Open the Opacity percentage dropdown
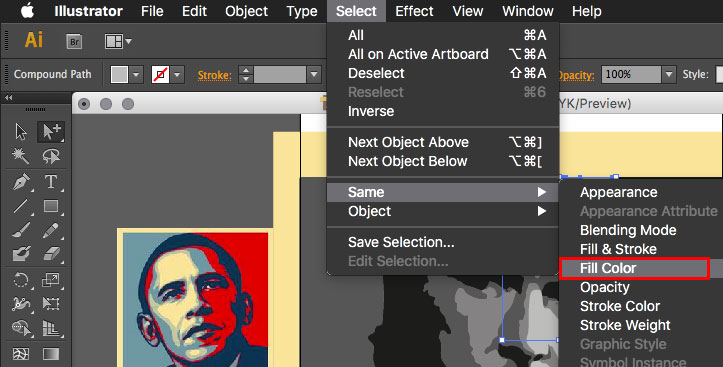Screen dimensions: 723x367 669,74
